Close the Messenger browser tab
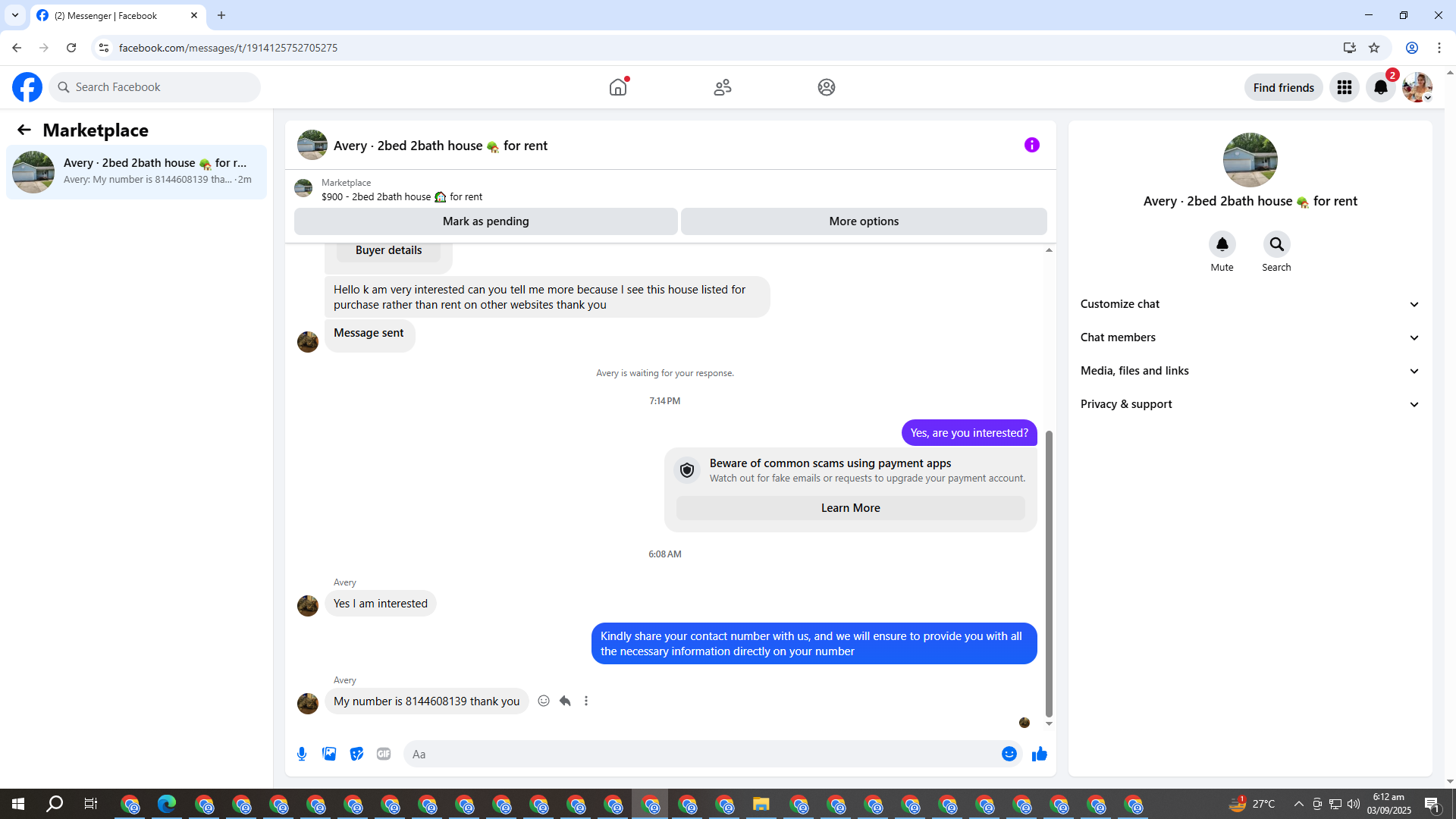The image size is (1456, 819). pos(194,15)
